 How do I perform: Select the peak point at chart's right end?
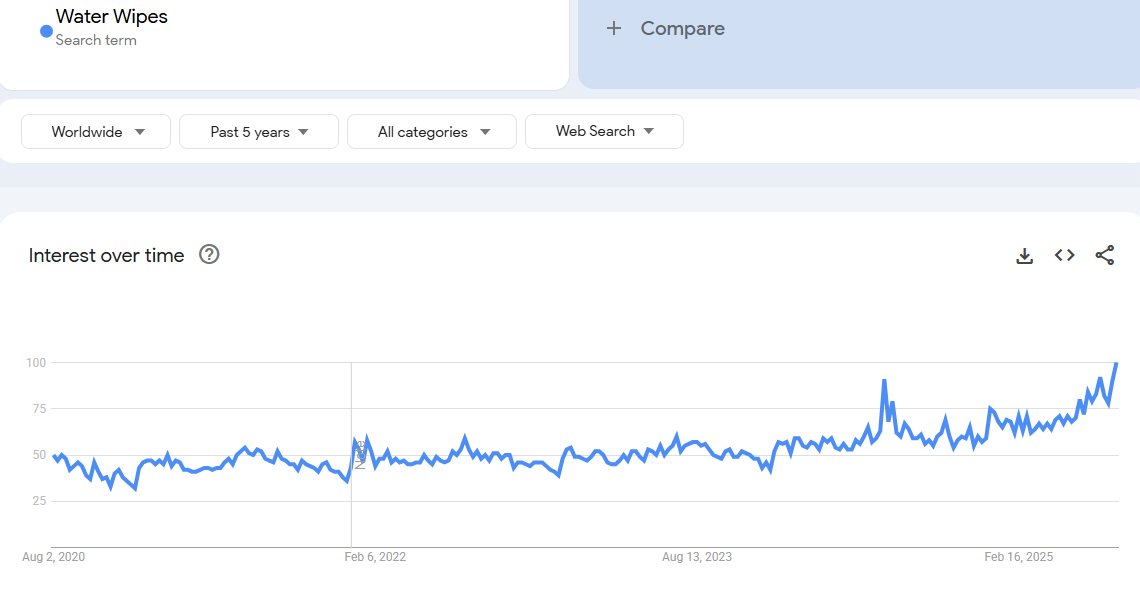point(1116,364)
